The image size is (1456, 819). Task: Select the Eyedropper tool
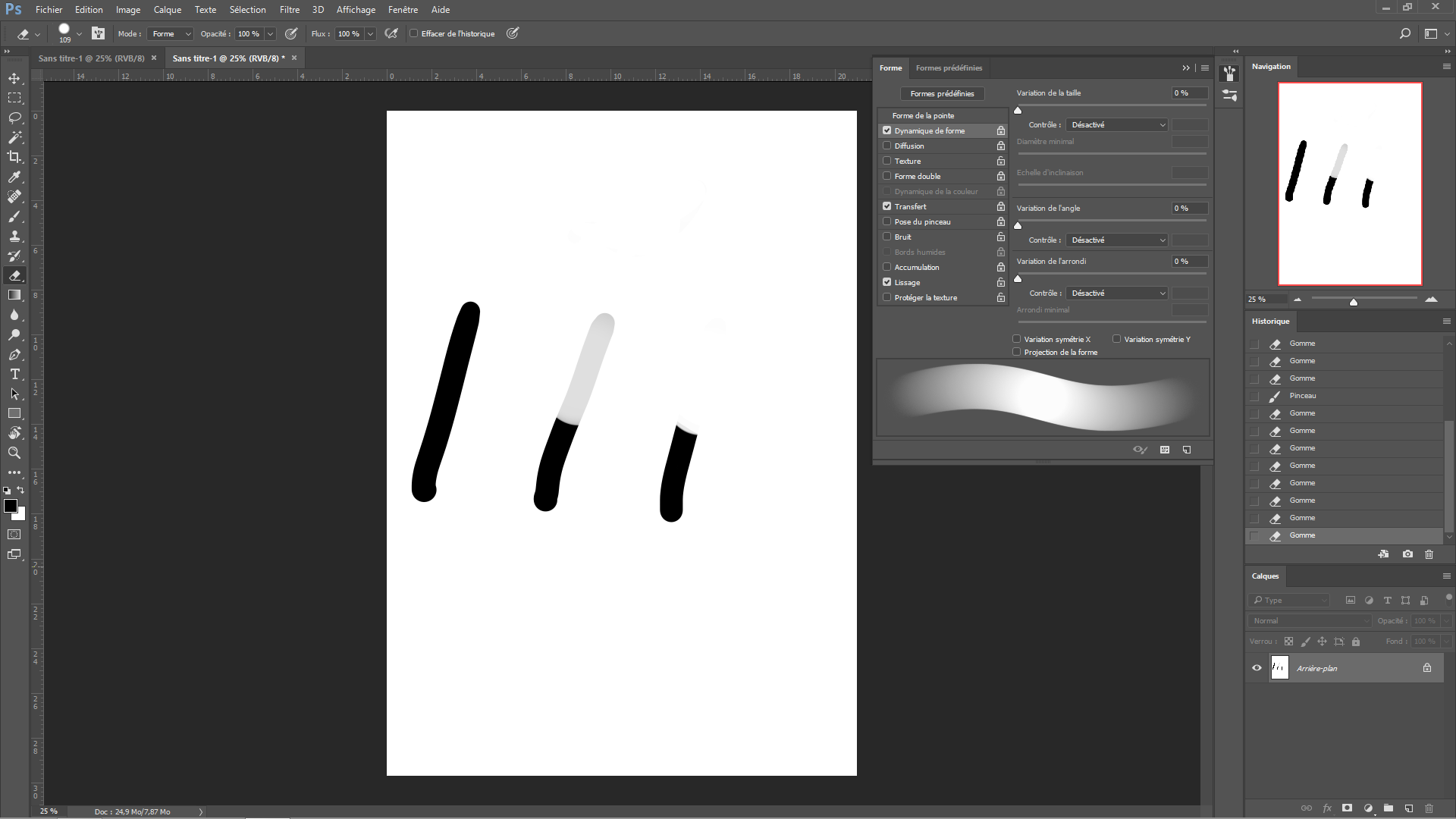click(14, 177)
